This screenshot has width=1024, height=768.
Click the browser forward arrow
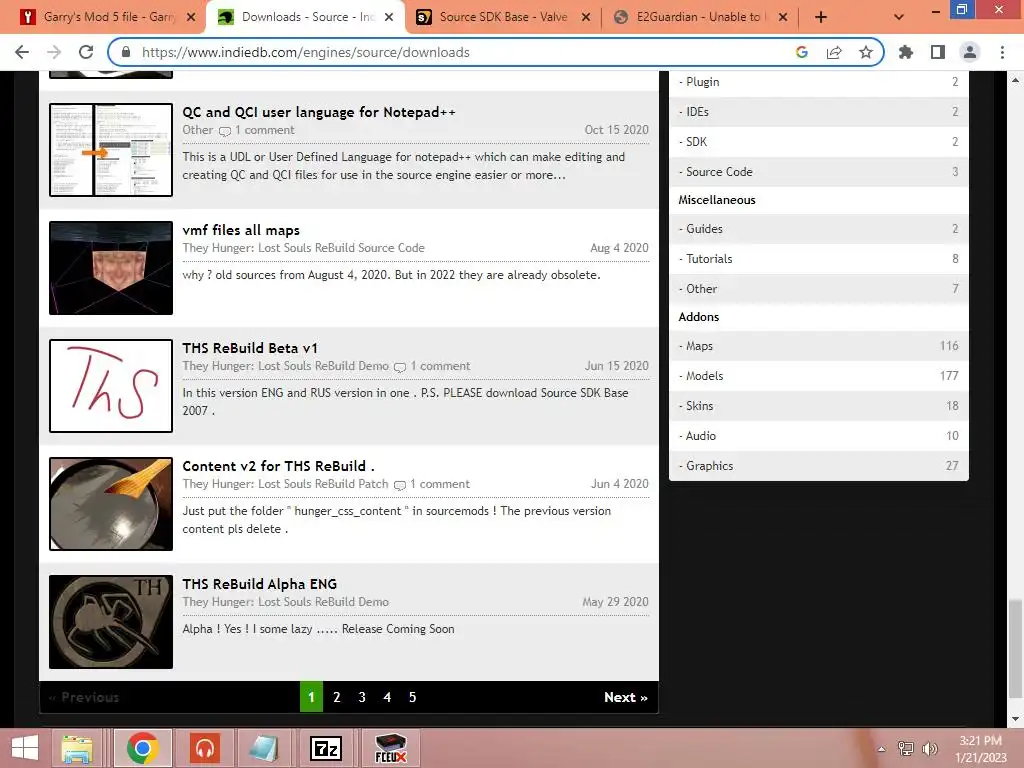tap(54, 52)
